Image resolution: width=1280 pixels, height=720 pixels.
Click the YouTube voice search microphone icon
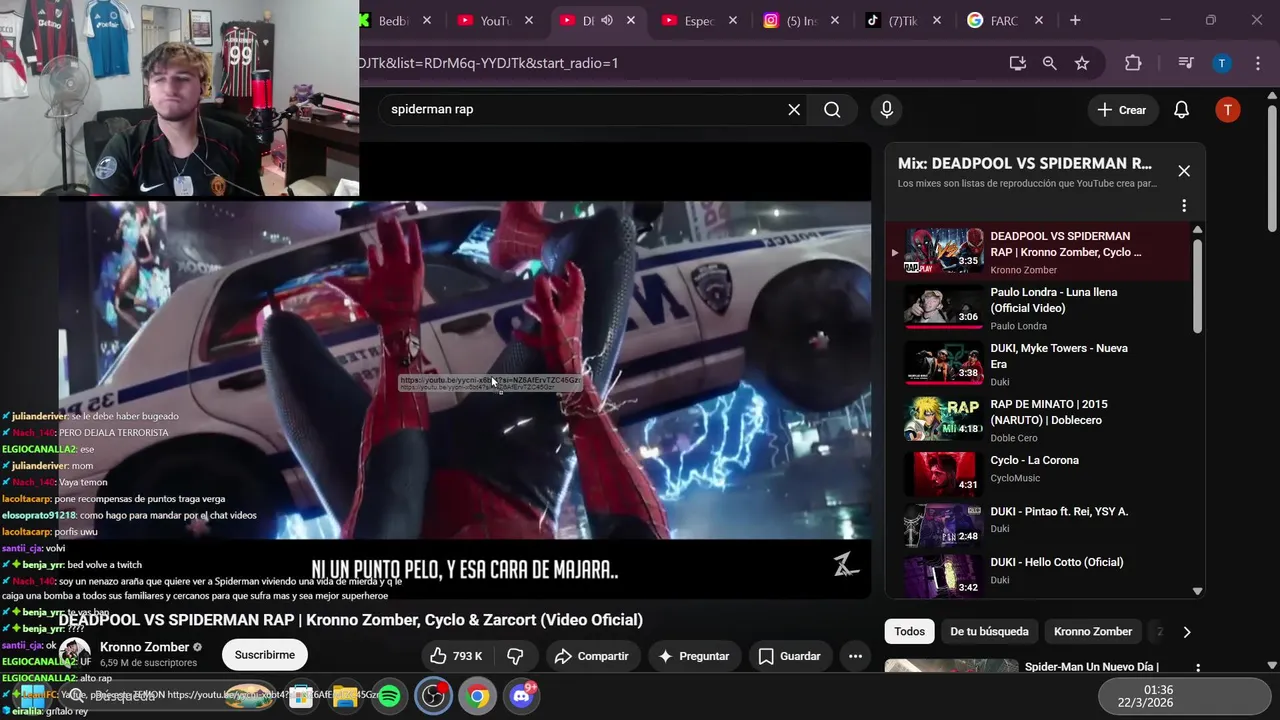tap(886, 110)
